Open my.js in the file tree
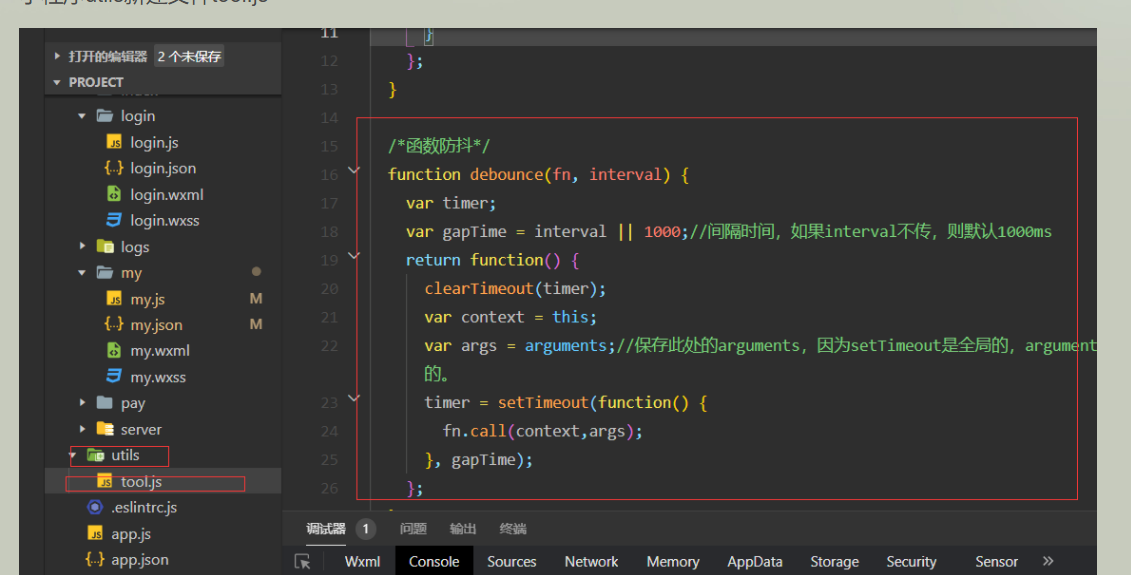 (148, 299)
